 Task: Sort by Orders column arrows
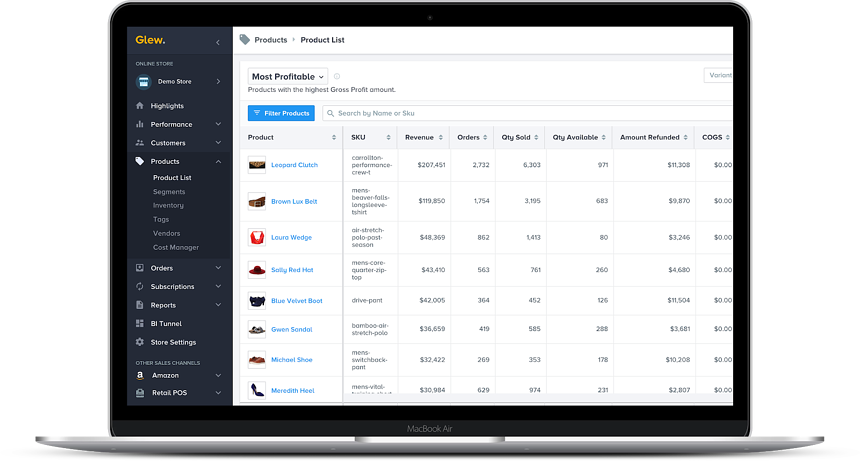485,138
